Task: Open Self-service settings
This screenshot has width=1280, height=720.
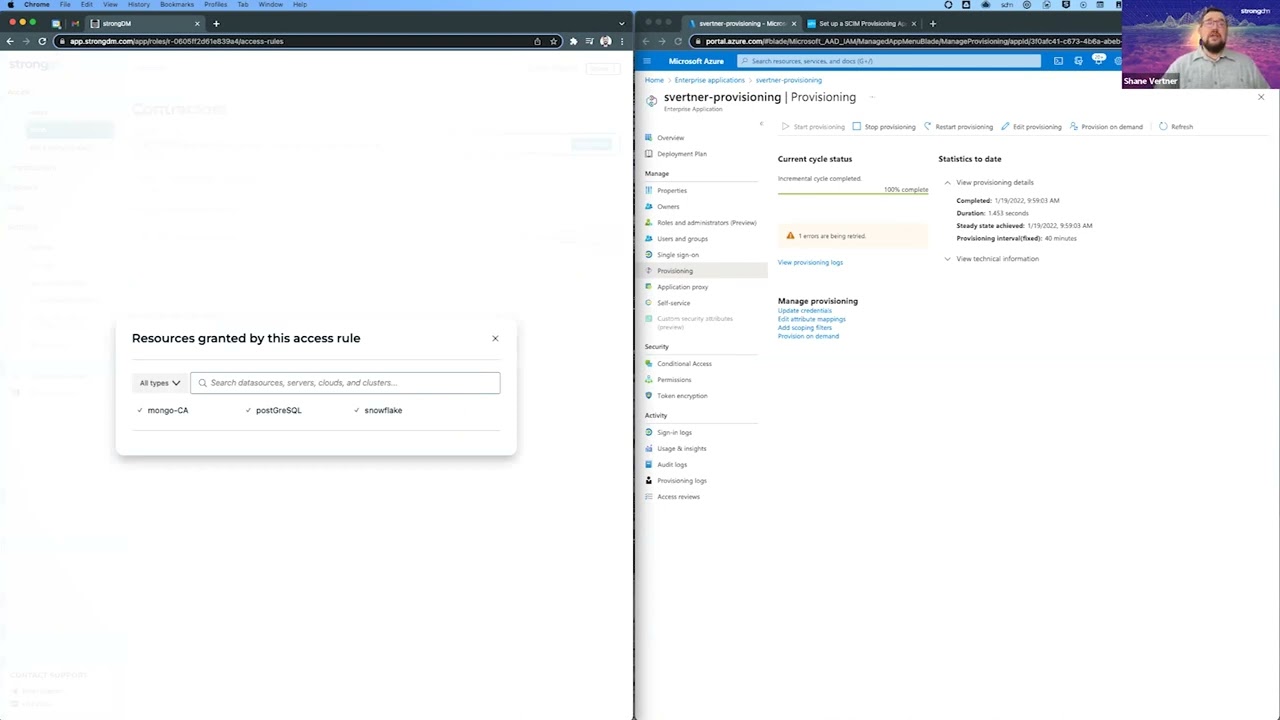Action: coord(673,303)
